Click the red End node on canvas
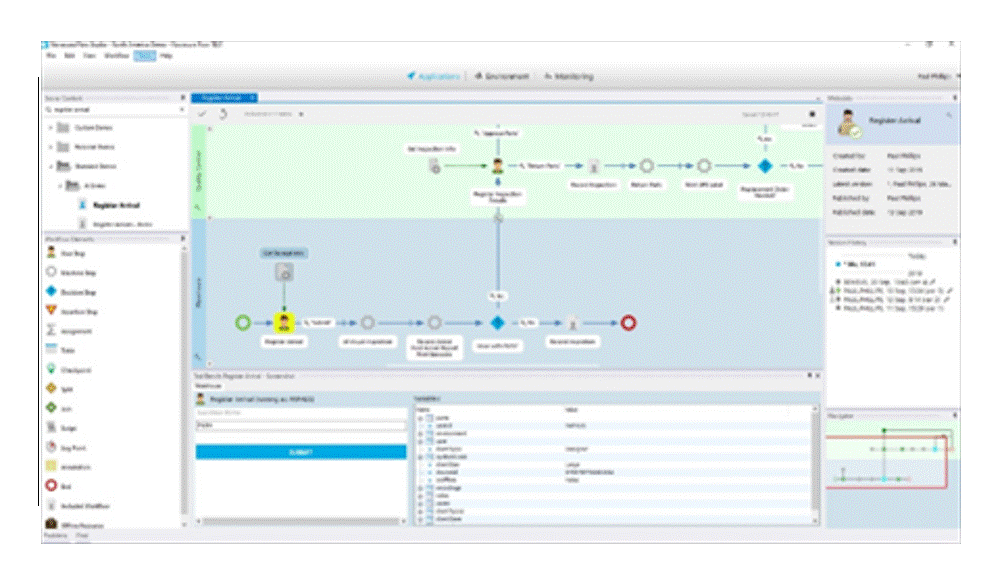Screen dimensions: 1004x587 pos(628,323)
